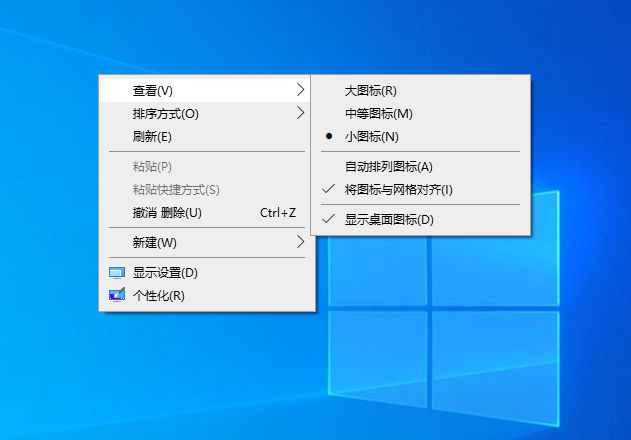Click the monitor icon beside 显示设置
This screenshot has height=440, width=631.
point(117,272)
